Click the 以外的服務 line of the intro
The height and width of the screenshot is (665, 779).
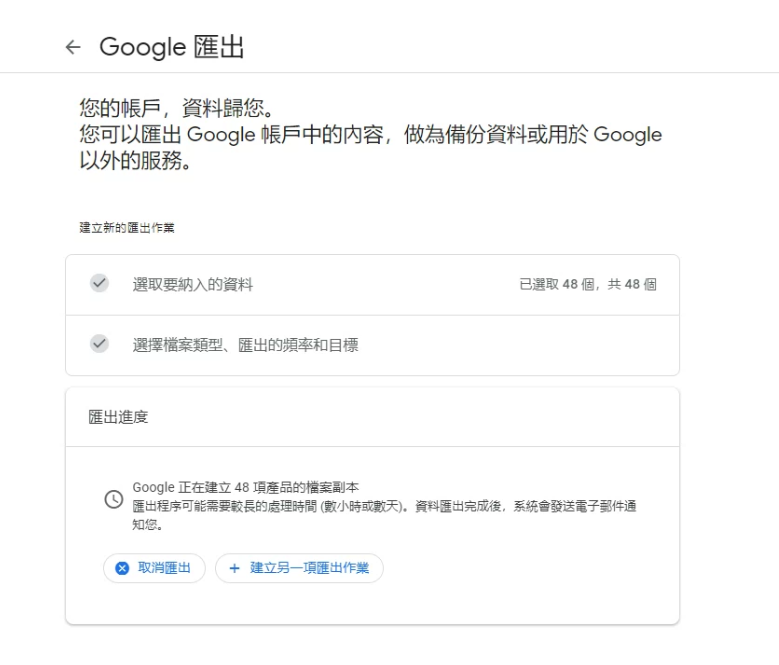(x=135, y=160)
